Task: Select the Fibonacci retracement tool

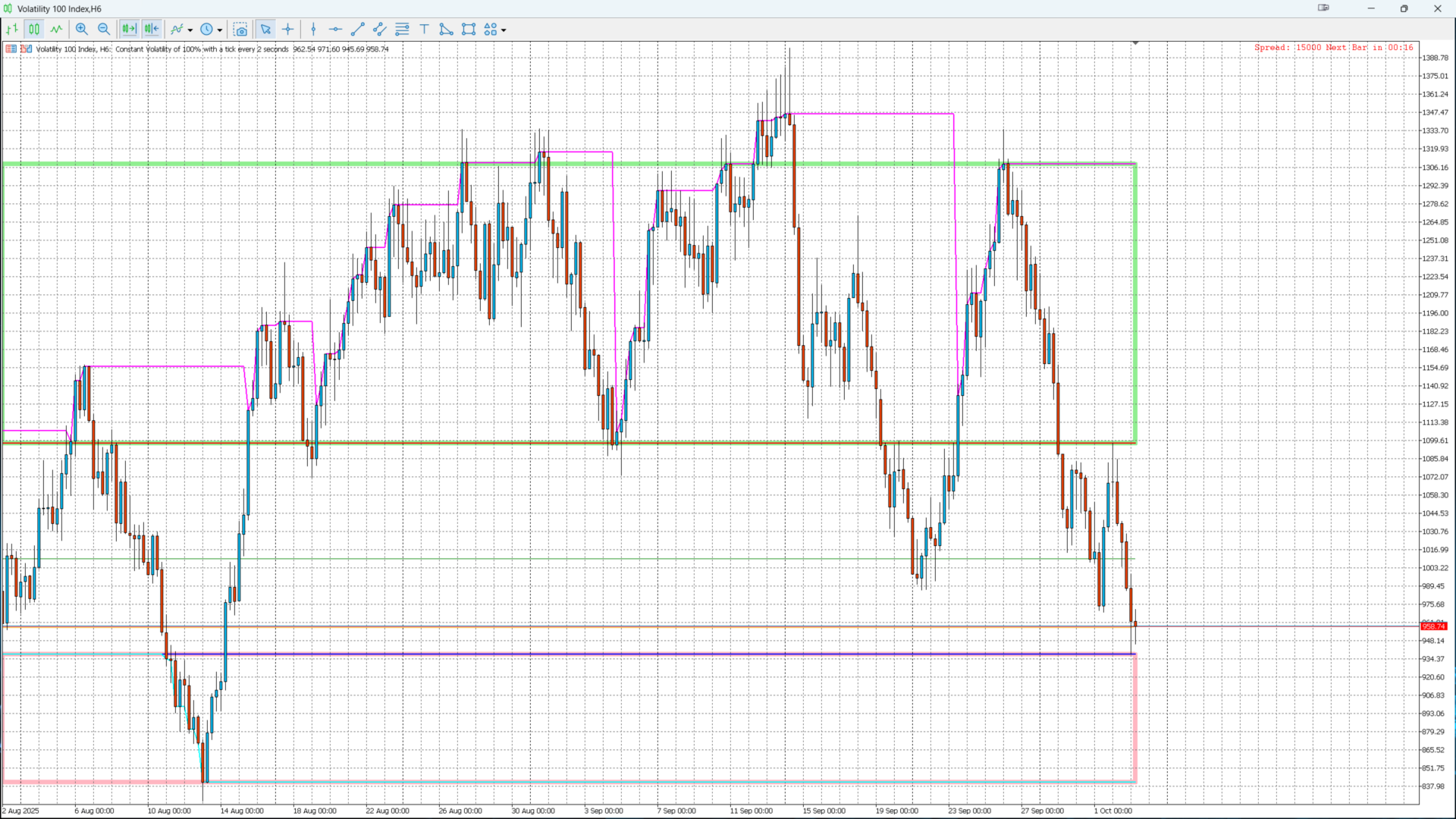Action: pyautogui.click(x=402, y=29)
